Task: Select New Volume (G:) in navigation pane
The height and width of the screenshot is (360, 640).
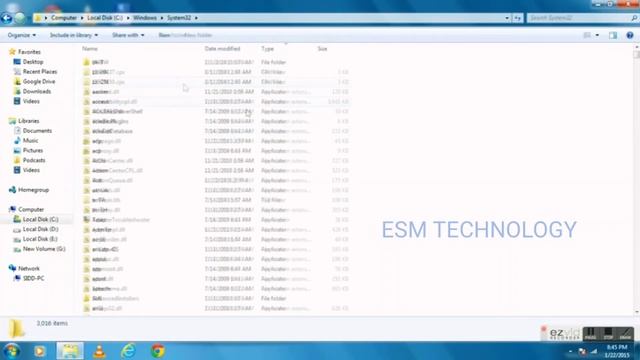Action: (44, 249)
